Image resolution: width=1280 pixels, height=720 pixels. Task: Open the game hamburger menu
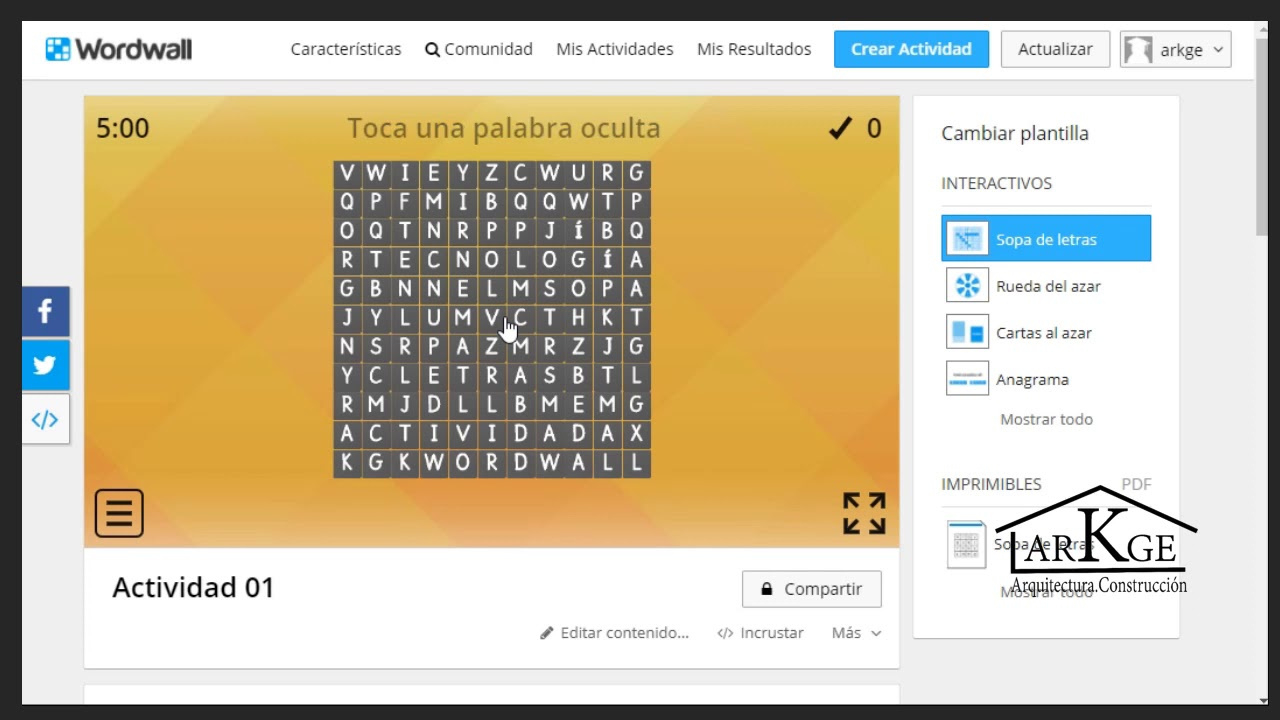tap(119, 513)
